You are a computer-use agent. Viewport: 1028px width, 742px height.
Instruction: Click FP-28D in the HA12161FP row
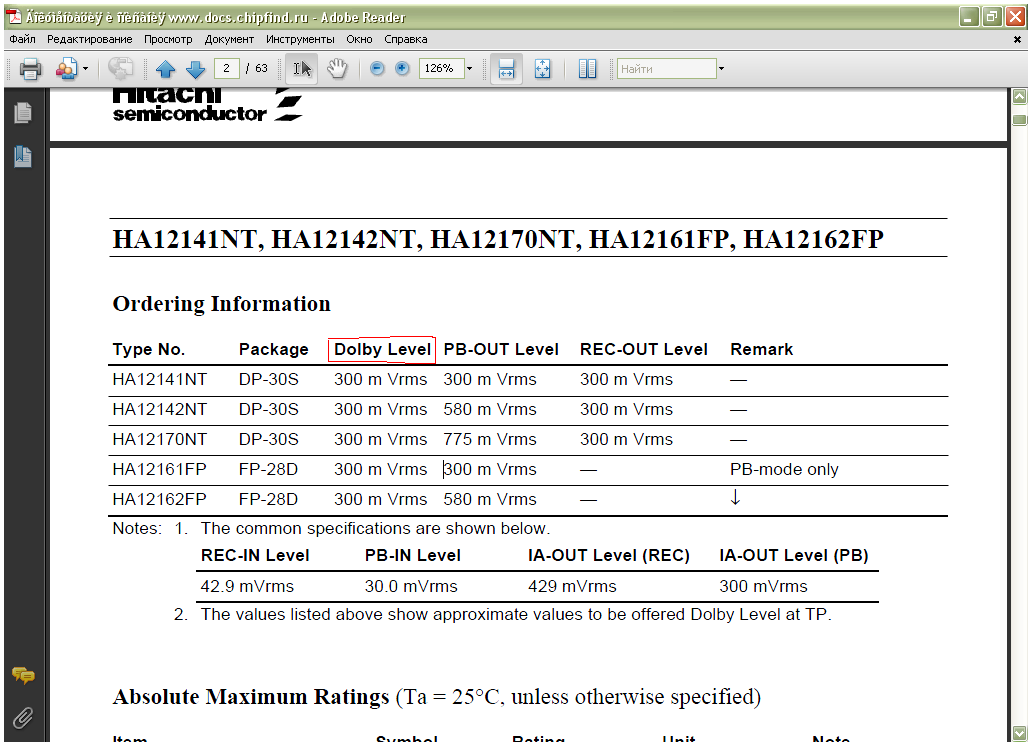pos(268,470)
